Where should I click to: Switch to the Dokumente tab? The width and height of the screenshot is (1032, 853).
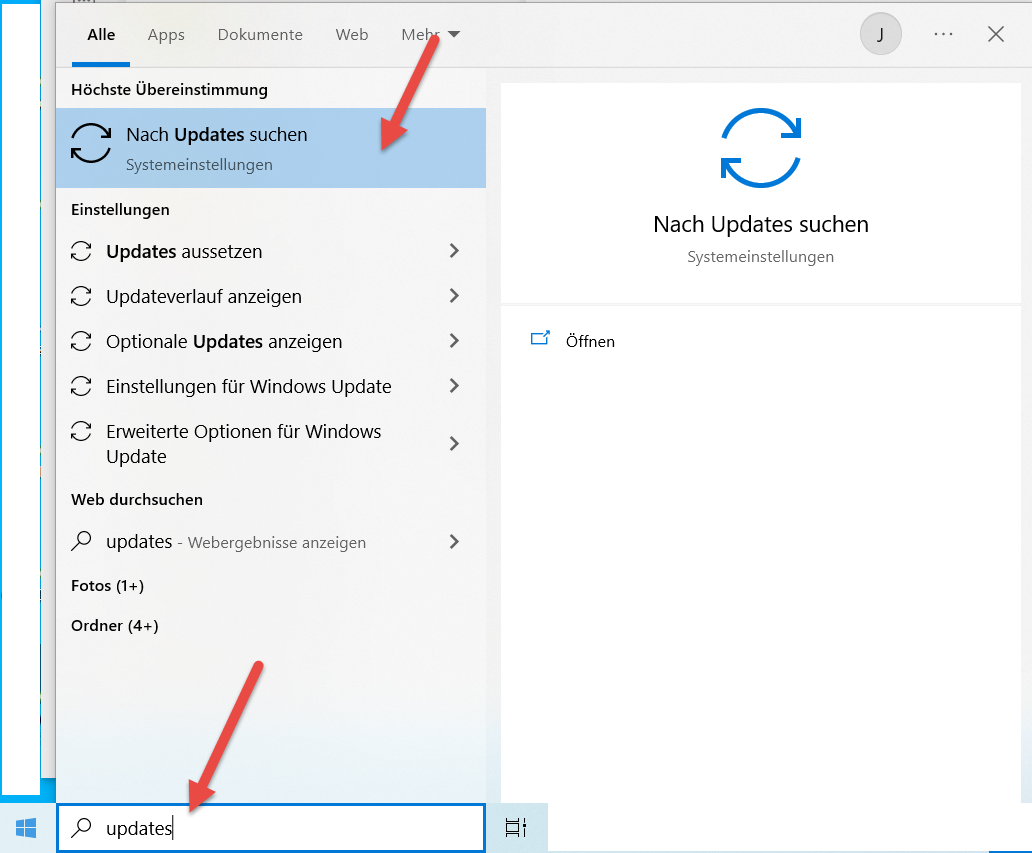point(259,34)
